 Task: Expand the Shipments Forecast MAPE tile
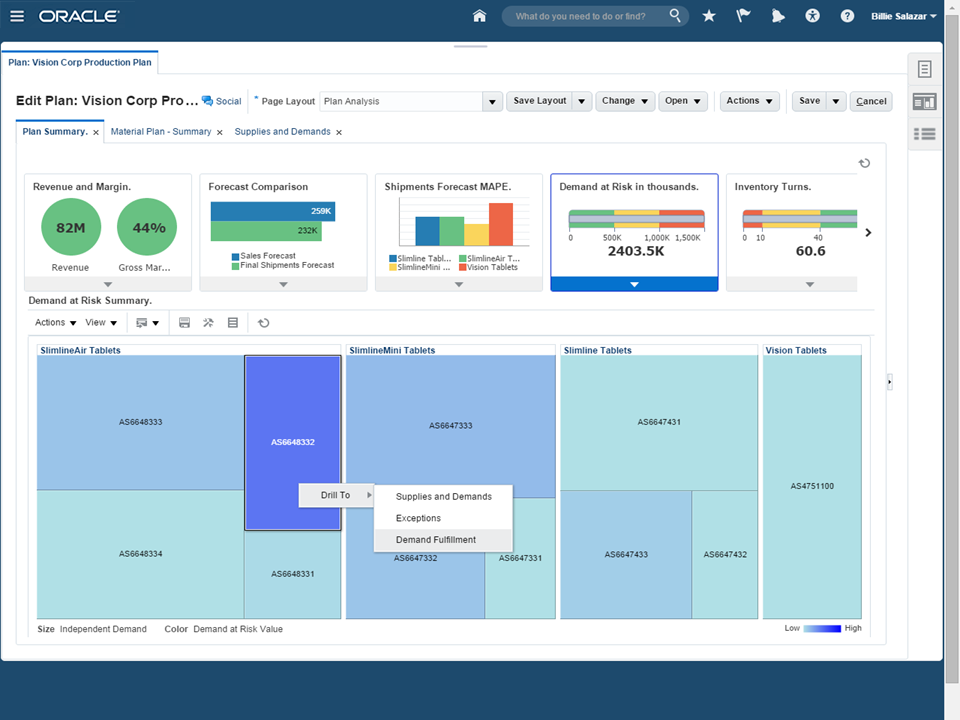click(x=459, y=284)
